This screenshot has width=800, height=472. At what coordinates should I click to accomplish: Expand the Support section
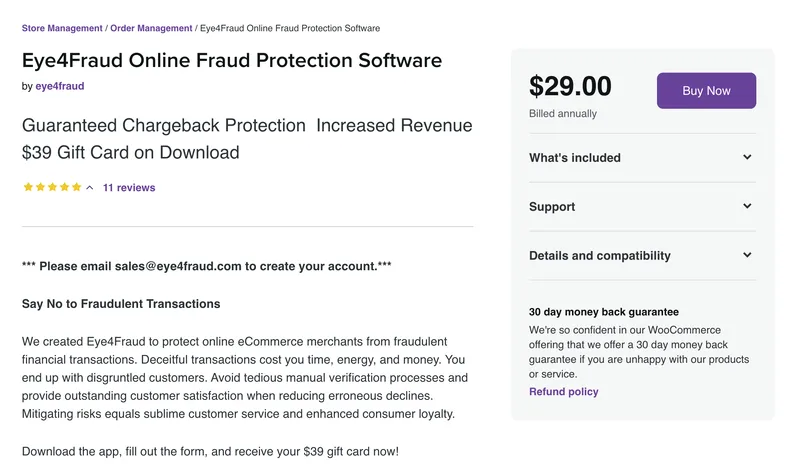pyautogui.click(x=552, y=207)
